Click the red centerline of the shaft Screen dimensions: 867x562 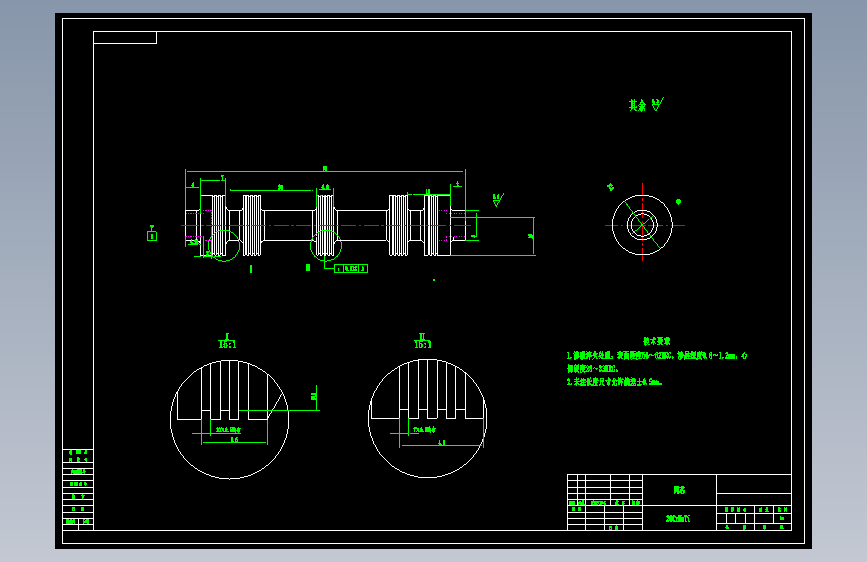click(326, 225)
